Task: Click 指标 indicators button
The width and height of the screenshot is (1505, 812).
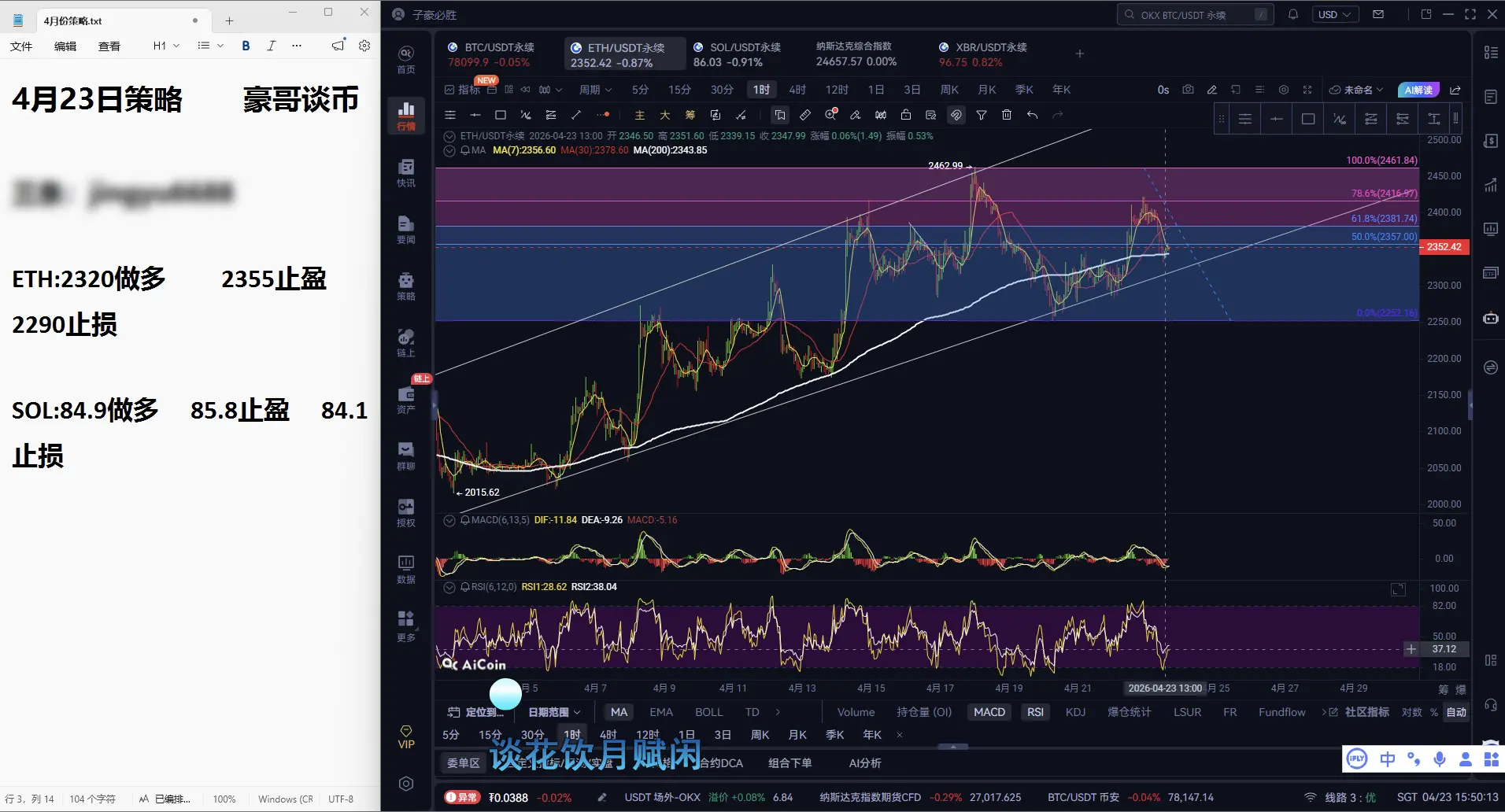Action: click(463, 90)
